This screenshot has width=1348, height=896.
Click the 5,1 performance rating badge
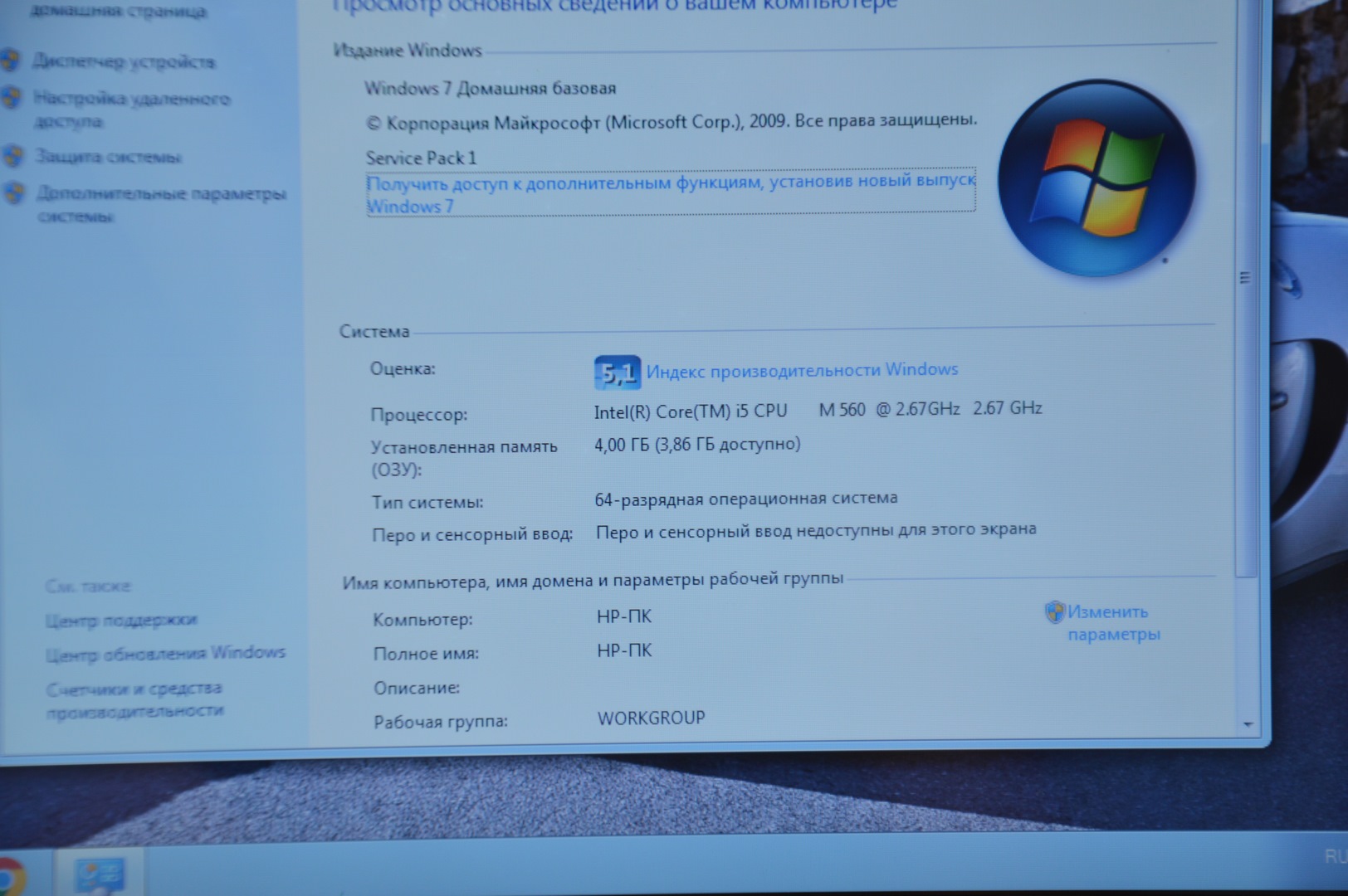click(617, 373)
